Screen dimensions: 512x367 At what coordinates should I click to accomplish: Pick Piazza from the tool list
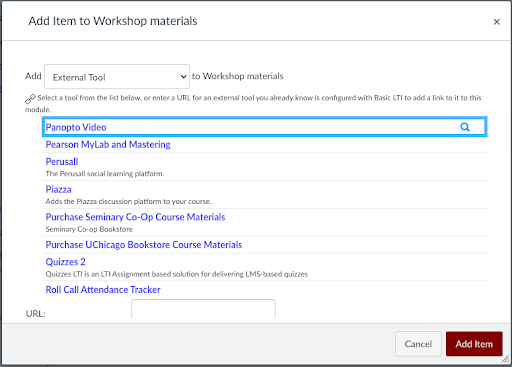point(58,189)
